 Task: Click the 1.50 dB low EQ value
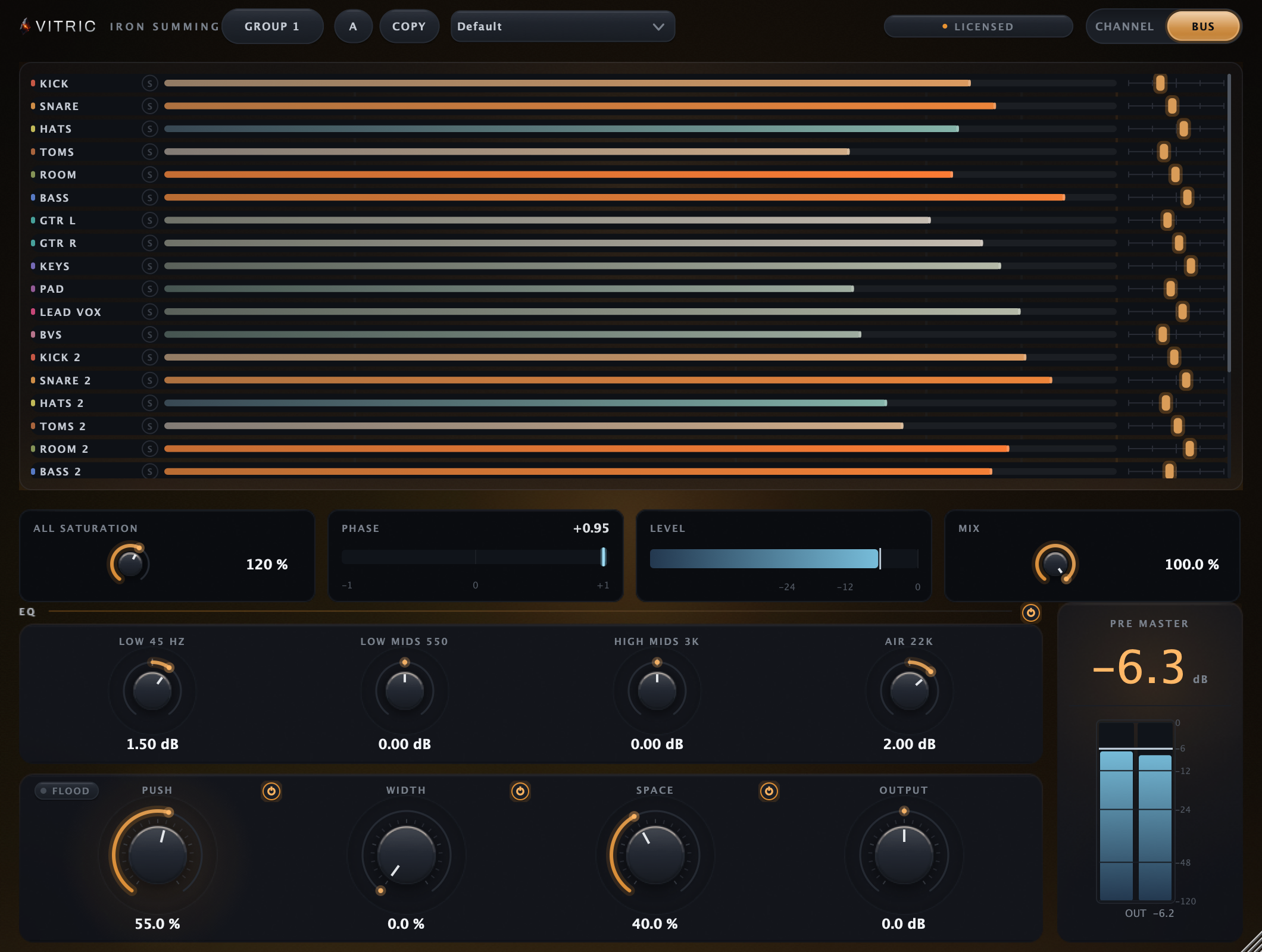coord(152,744)
